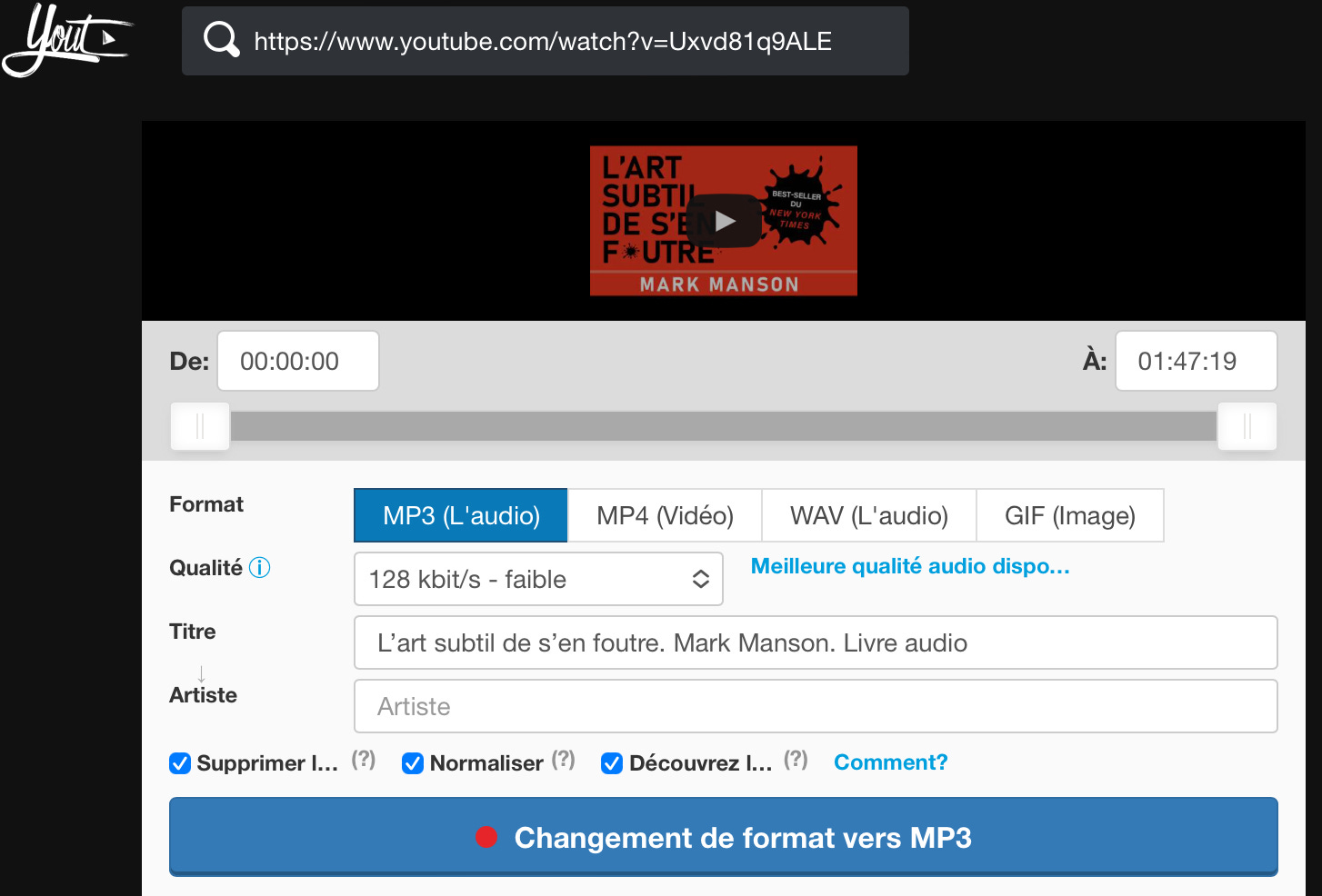
Task: Click the Titre text field
Action: 816,642
